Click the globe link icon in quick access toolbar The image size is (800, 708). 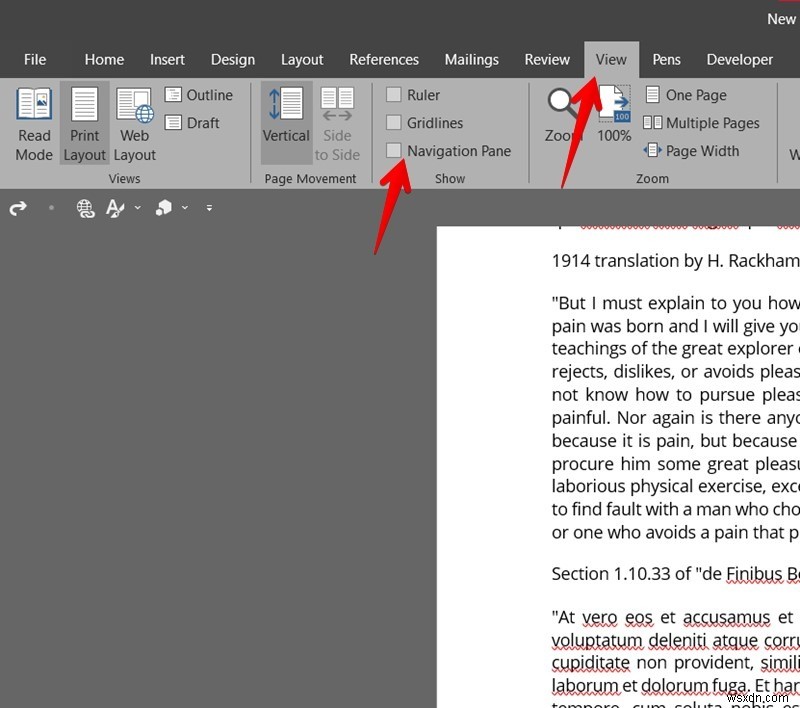tap(85, 208)
